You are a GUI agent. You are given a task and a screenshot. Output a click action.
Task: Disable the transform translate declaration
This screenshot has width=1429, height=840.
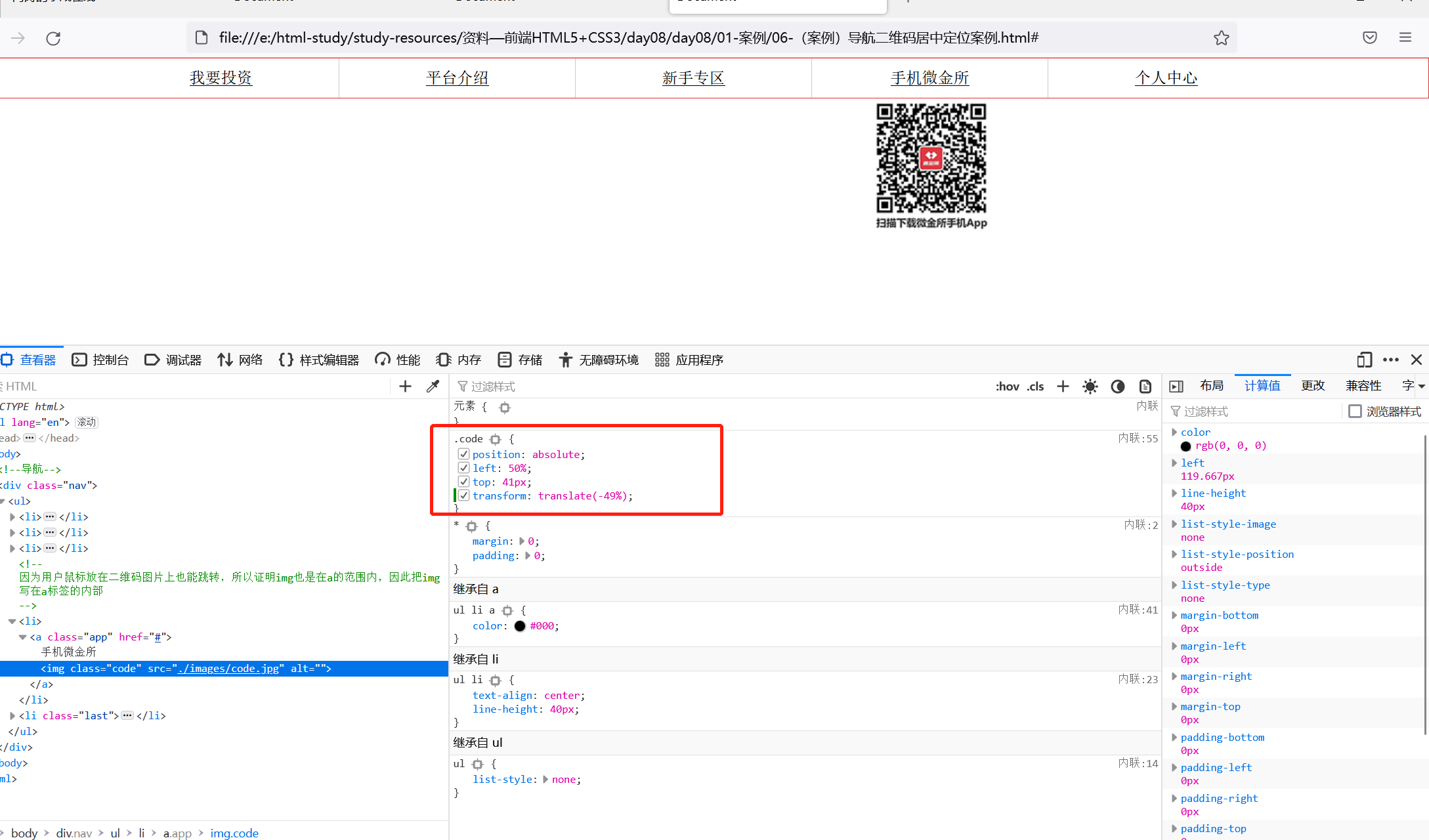pyautogui.click(x=463, y=495)
